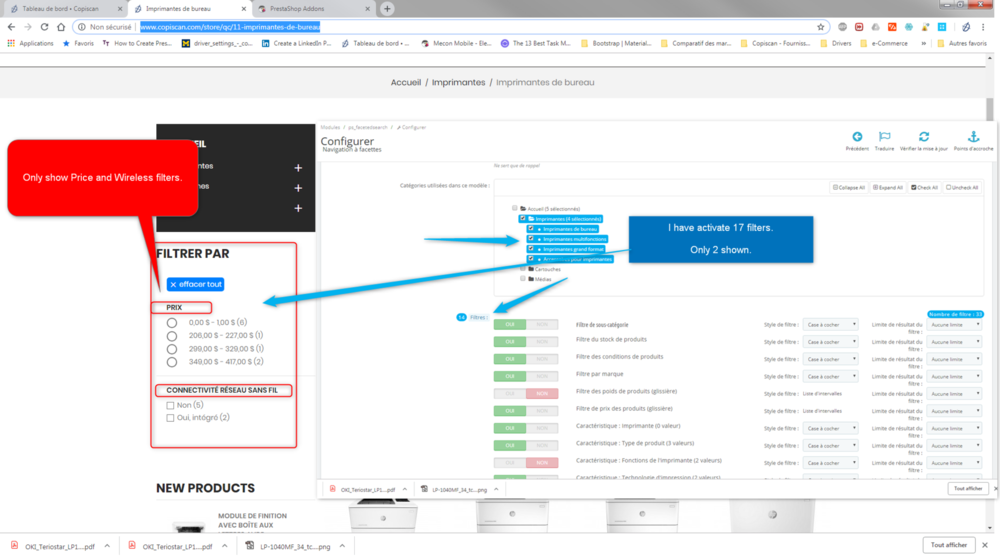
Task: Open the browser home page icon
Action: [x=61, y=27]
